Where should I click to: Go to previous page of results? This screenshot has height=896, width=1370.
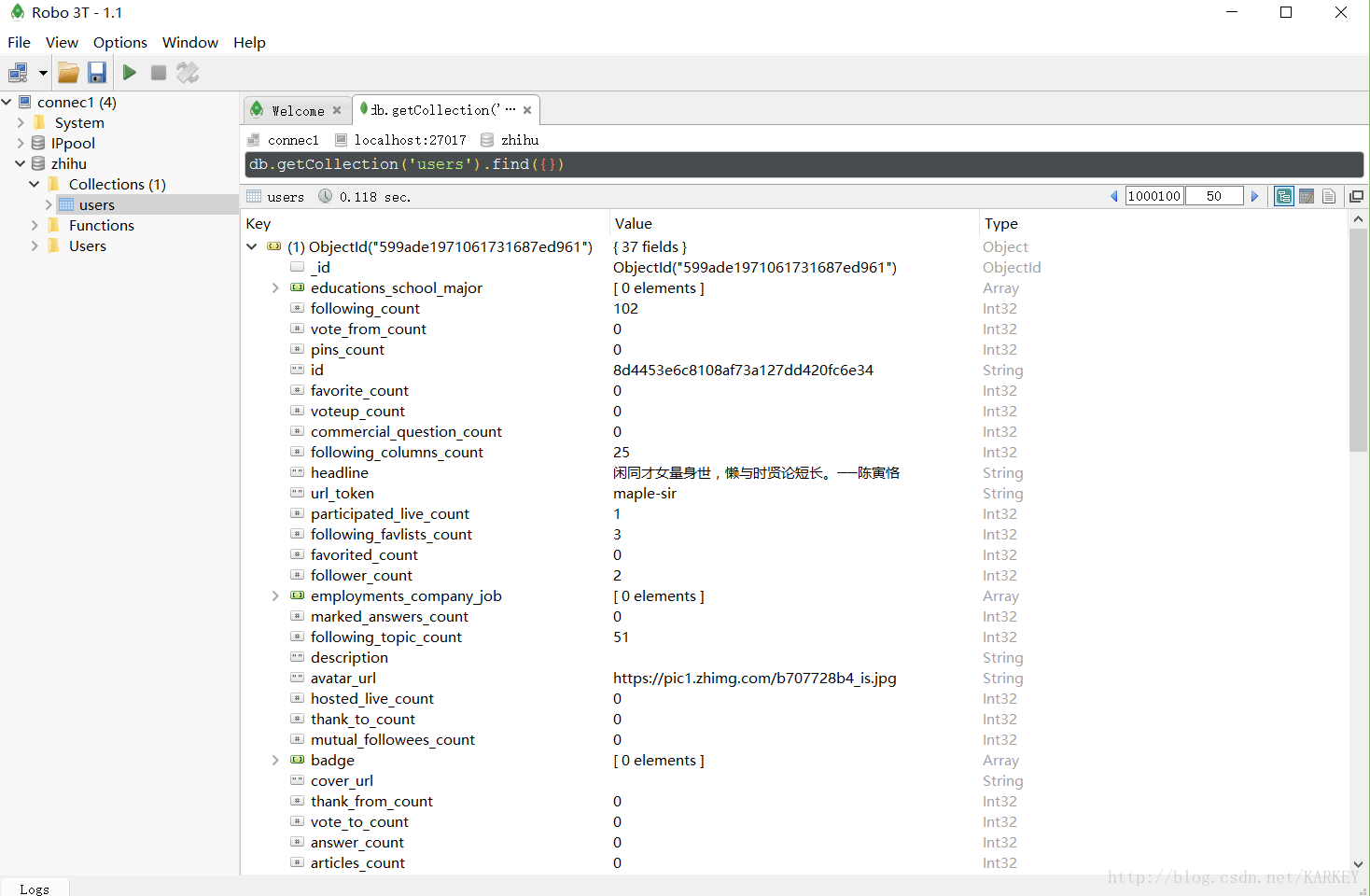[1113, 196]
